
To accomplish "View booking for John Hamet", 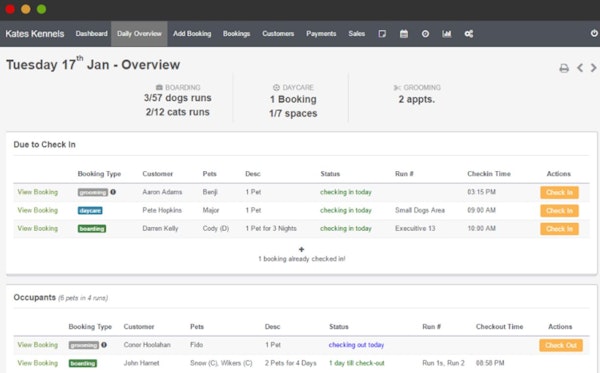I will (x=38, y=363).
